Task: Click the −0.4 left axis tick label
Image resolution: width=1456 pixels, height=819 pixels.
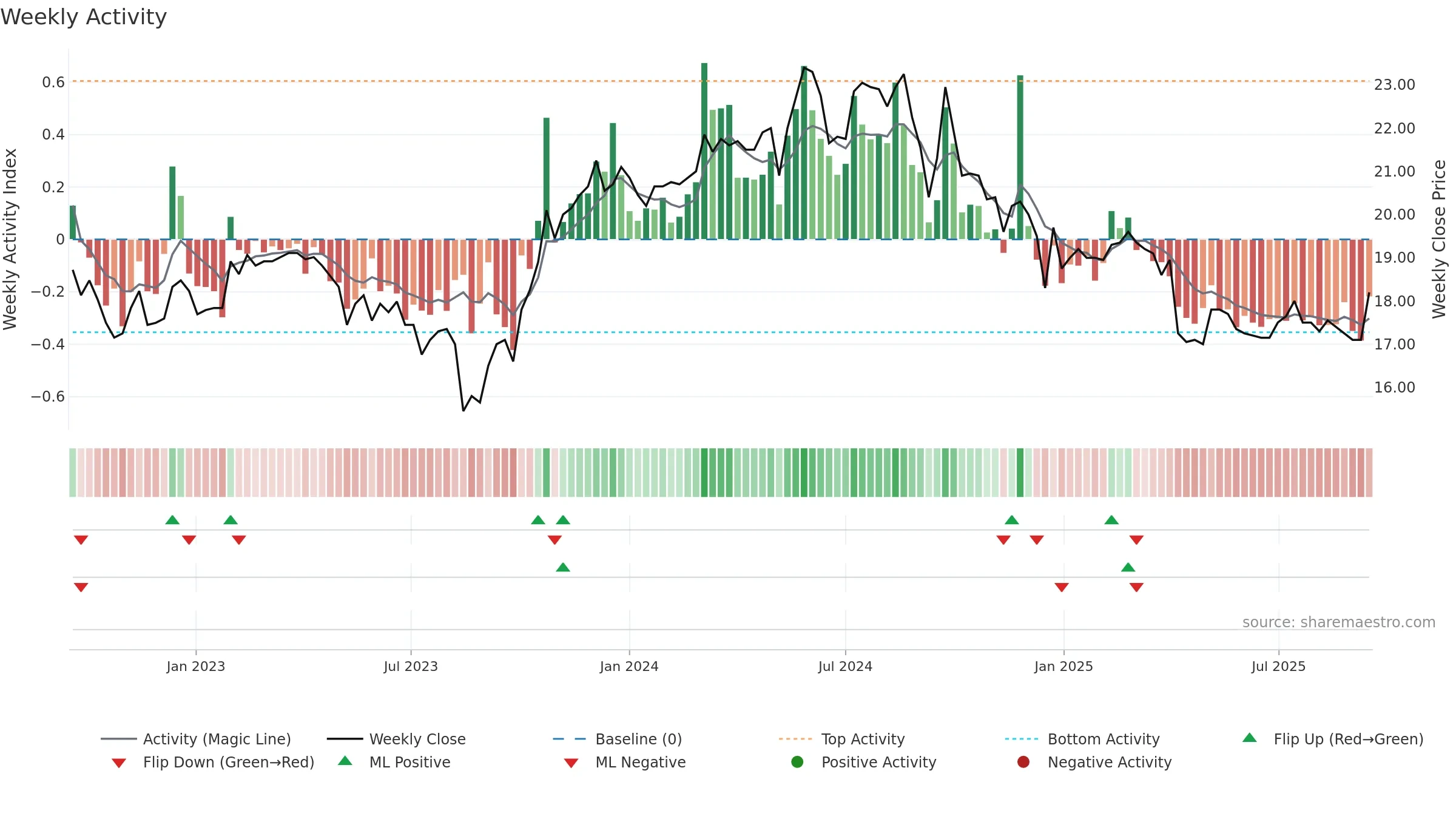Action: tap(47, 344)
